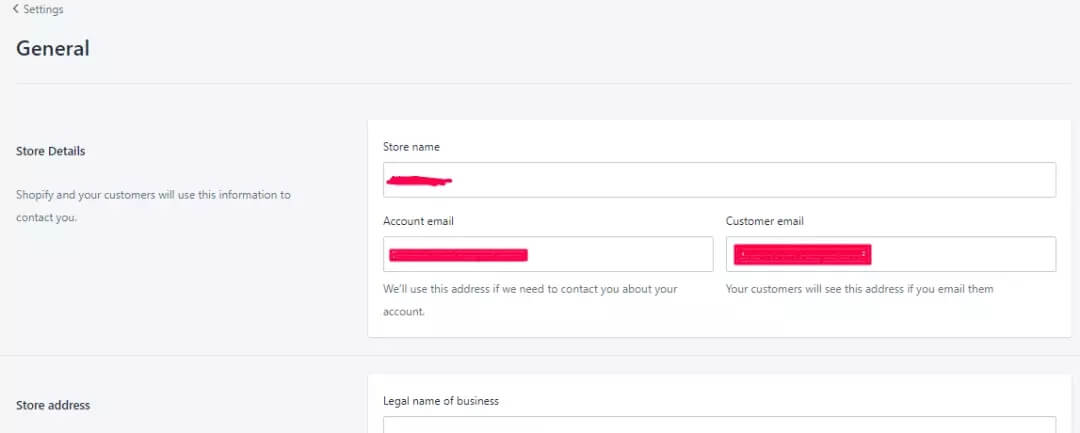The width and height of the screenshot is (1080, 433).
Task: Click the Account email label
Action: [418, 221]
